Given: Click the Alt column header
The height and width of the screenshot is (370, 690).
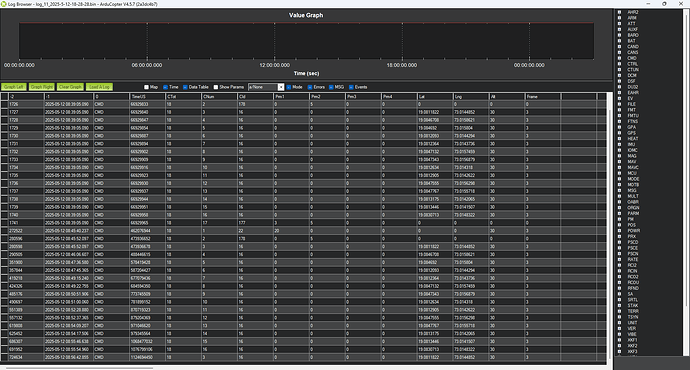Looking at the screenshot, I should (x=507, y=96).
